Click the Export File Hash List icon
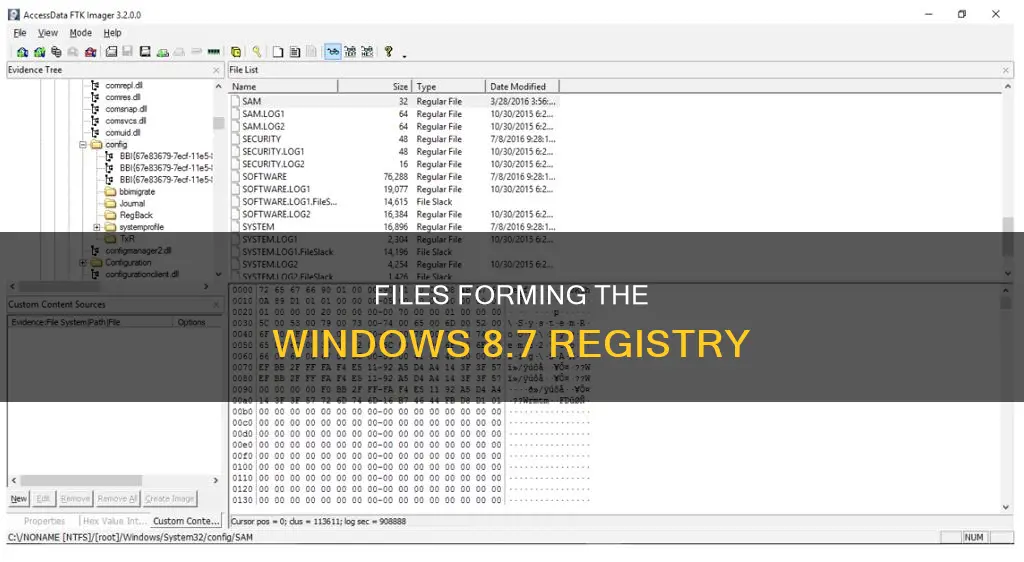The width and height of the screenshot is (1024, 562). tap(295, 52)
